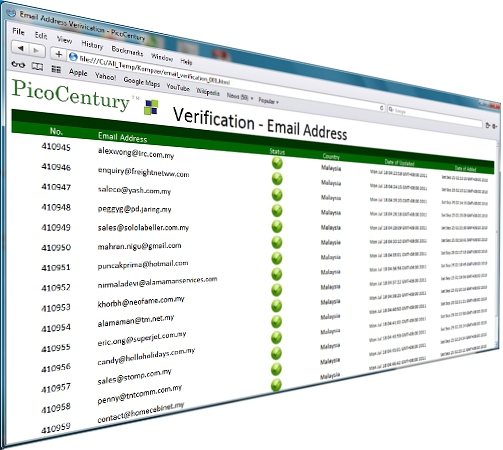Select email alamaman@tm.net.my
This screenshot has height=450, width=503.
point(136,320)
